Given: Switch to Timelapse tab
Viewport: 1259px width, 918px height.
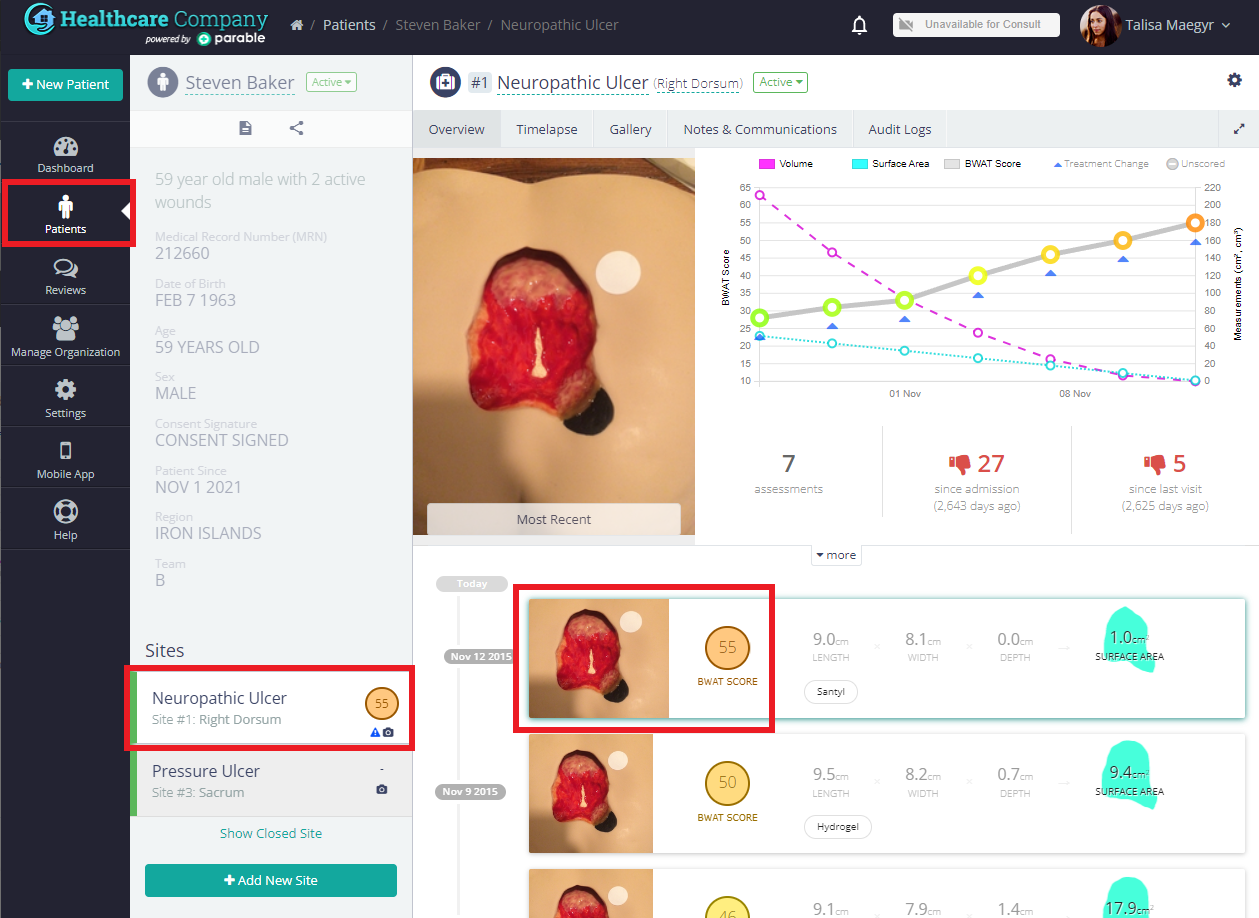Looking at the screenshot, I should click(x=547, y=129).
